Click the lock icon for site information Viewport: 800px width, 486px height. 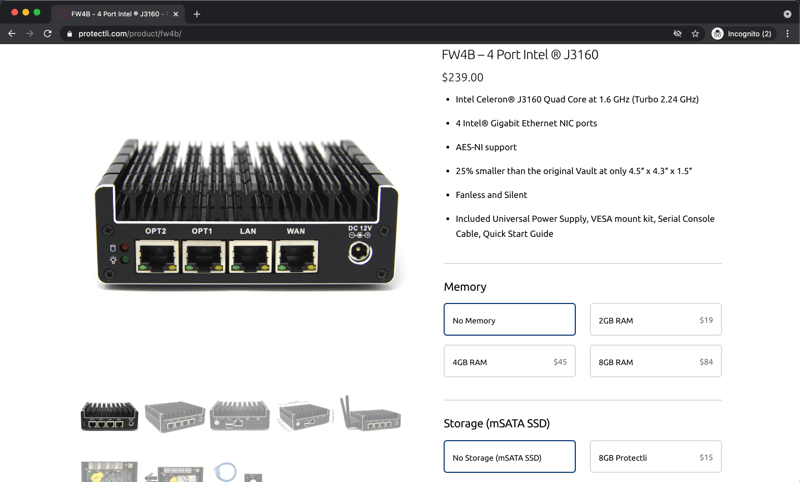click(69, 33)
